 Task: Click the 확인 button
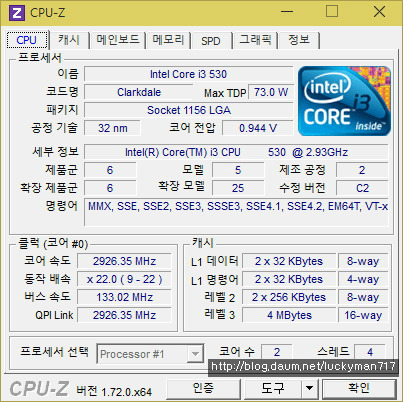(359, 388)
